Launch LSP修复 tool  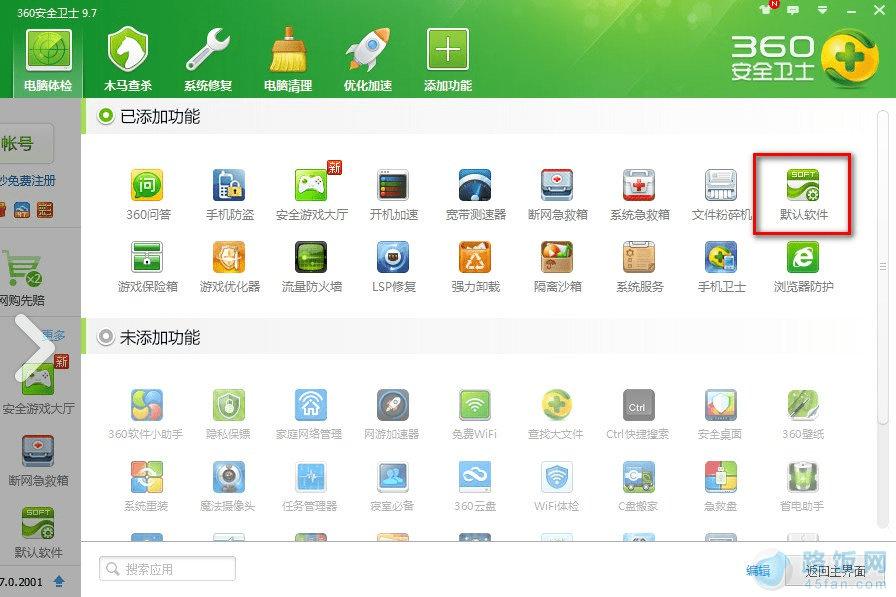393,267
